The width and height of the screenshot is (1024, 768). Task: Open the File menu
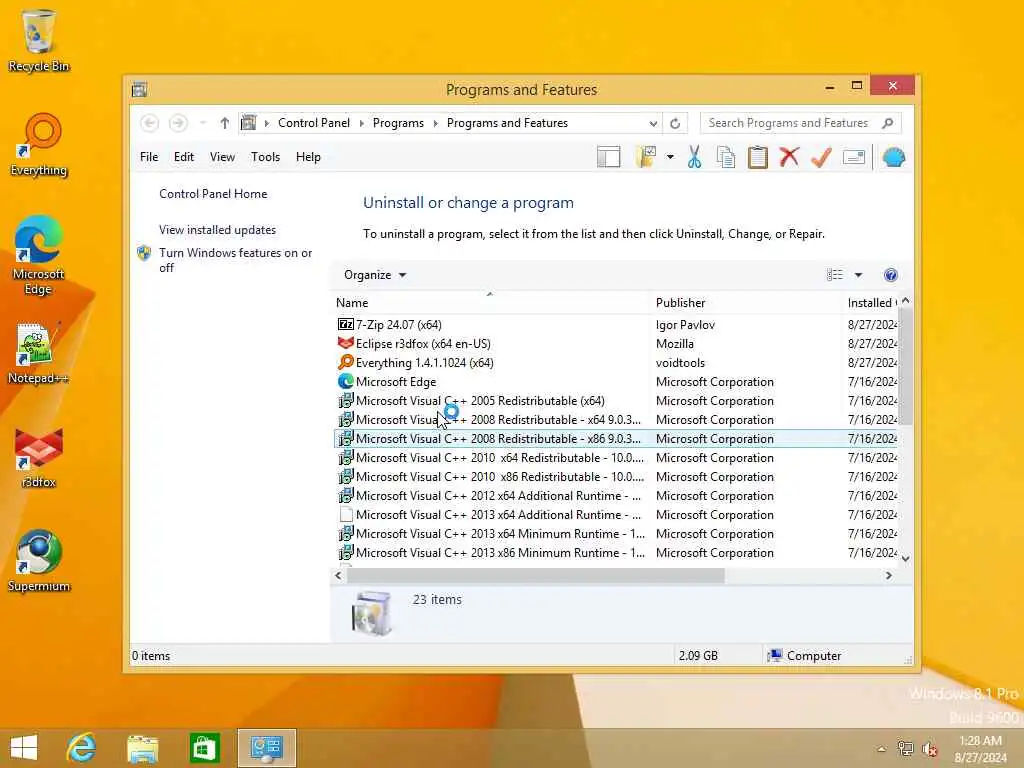[149, 157]
